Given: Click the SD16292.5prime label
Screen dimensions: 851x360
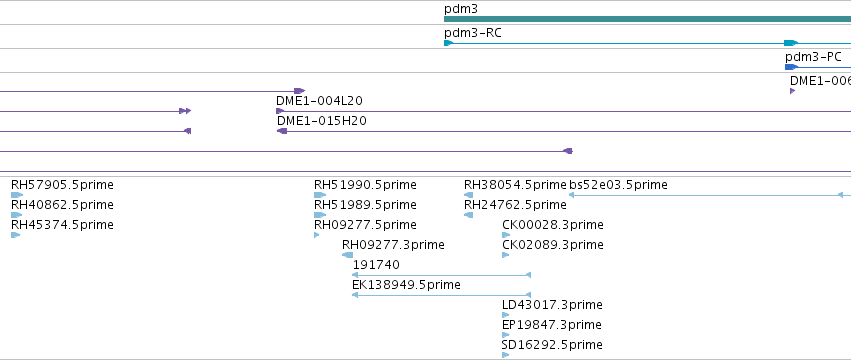Looking at the screenshot, I should pyautogui.click(x=552, y=345).
